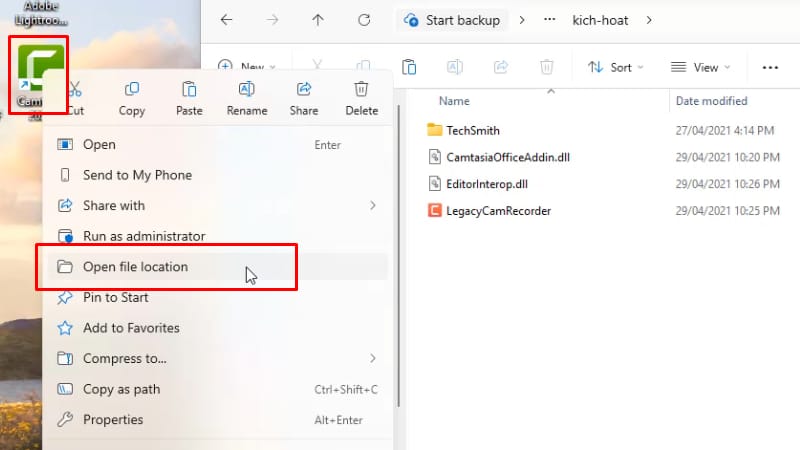Screen dimensions: 800x450
Task: Select the EditorInterop.dll file name
Action: [487, 184]
